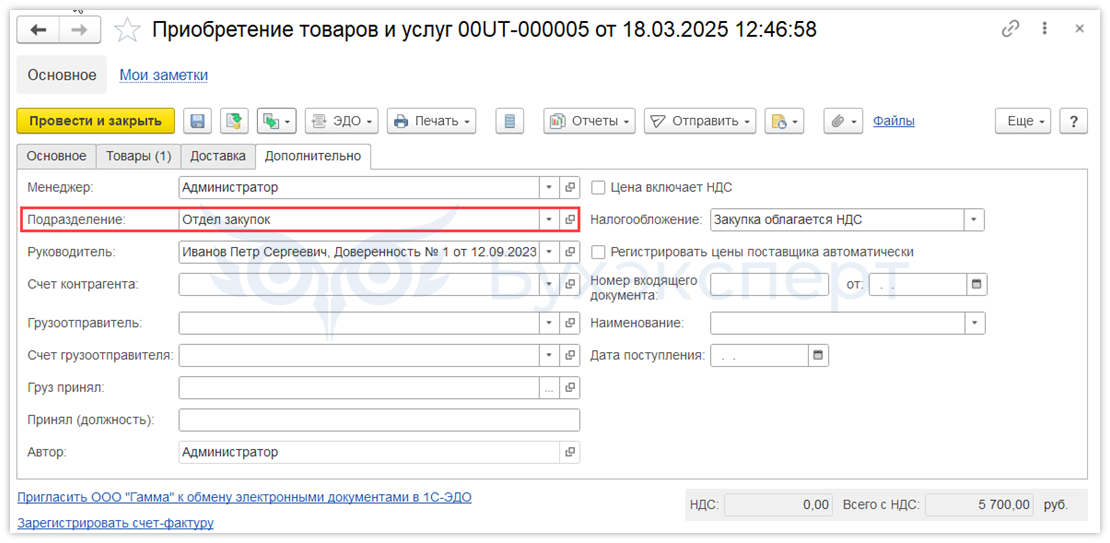Viewport: 1110px width, 543px height.
Task: Open Менеджер record with open icon
Action: [570, 188]
